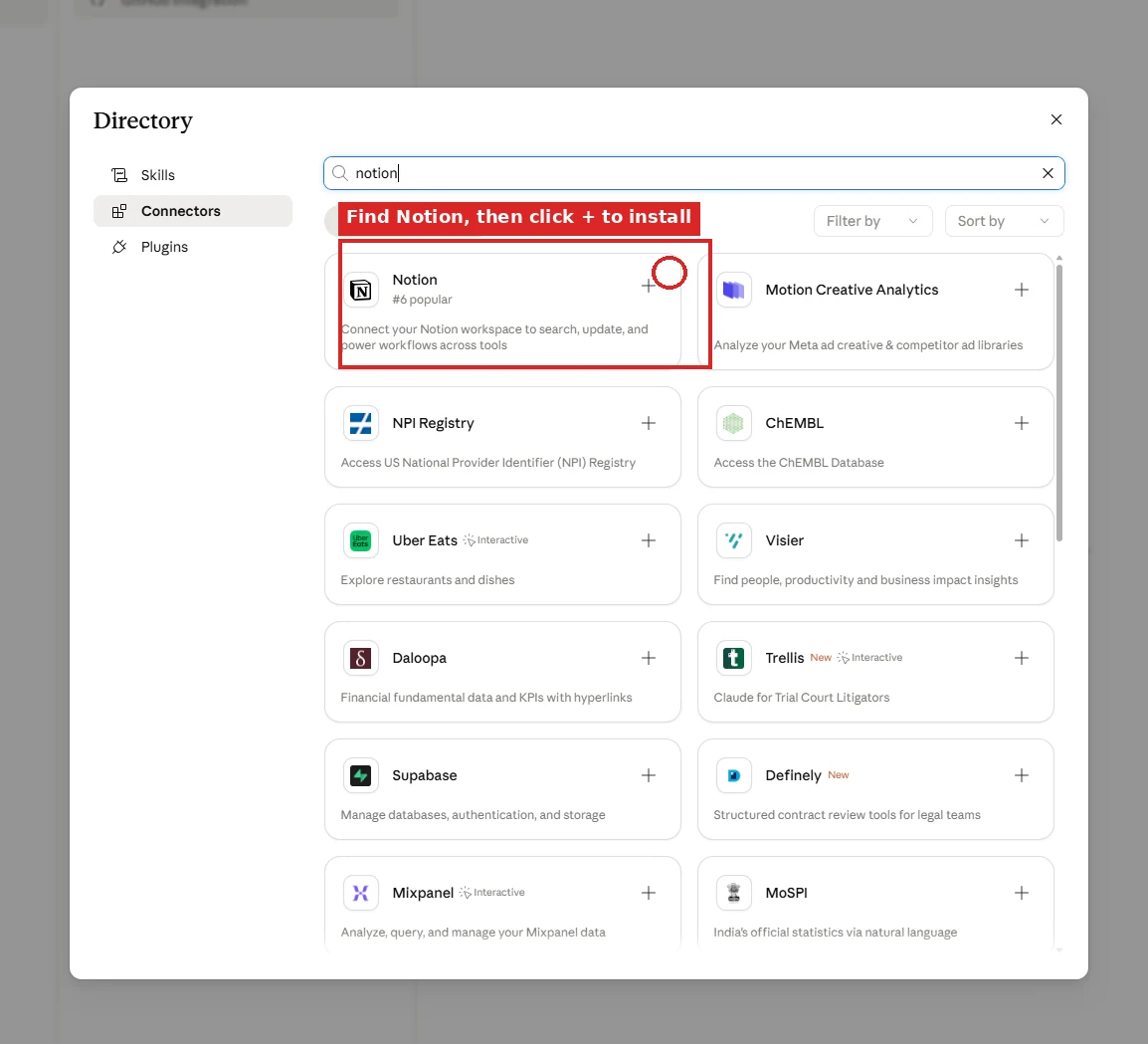This screenshot has width=1148, height=1044.
Task: Add ChEMBL connector with plus icon
Action: pyautogui.click(x=1022, y=423)
